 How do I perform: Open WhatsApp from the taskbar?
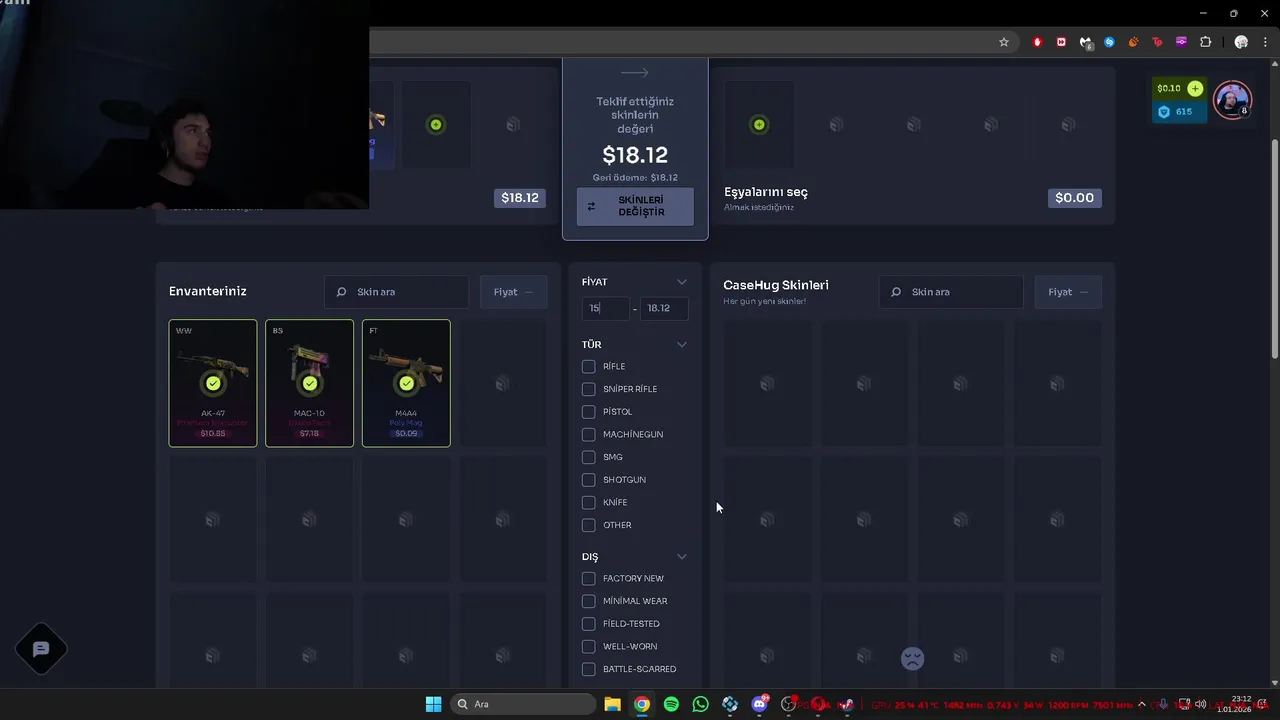[700, 704]
